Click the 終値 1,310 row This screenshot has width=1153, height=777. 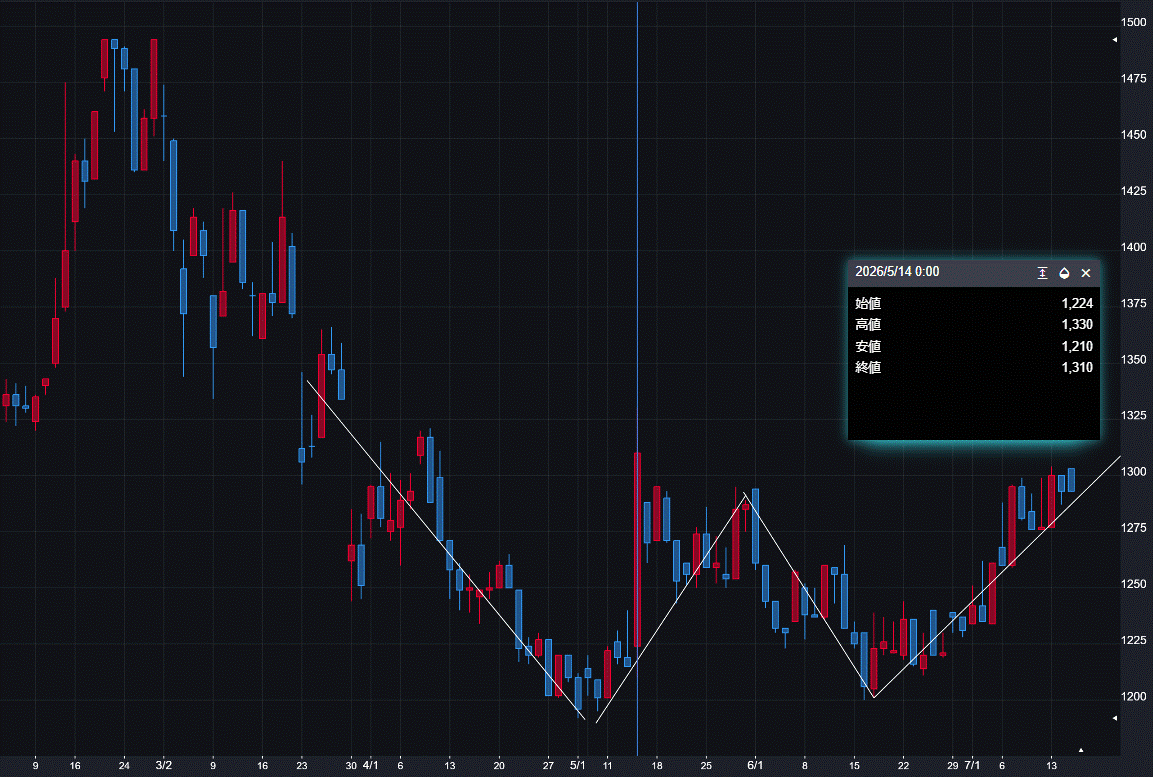[974, 368]
